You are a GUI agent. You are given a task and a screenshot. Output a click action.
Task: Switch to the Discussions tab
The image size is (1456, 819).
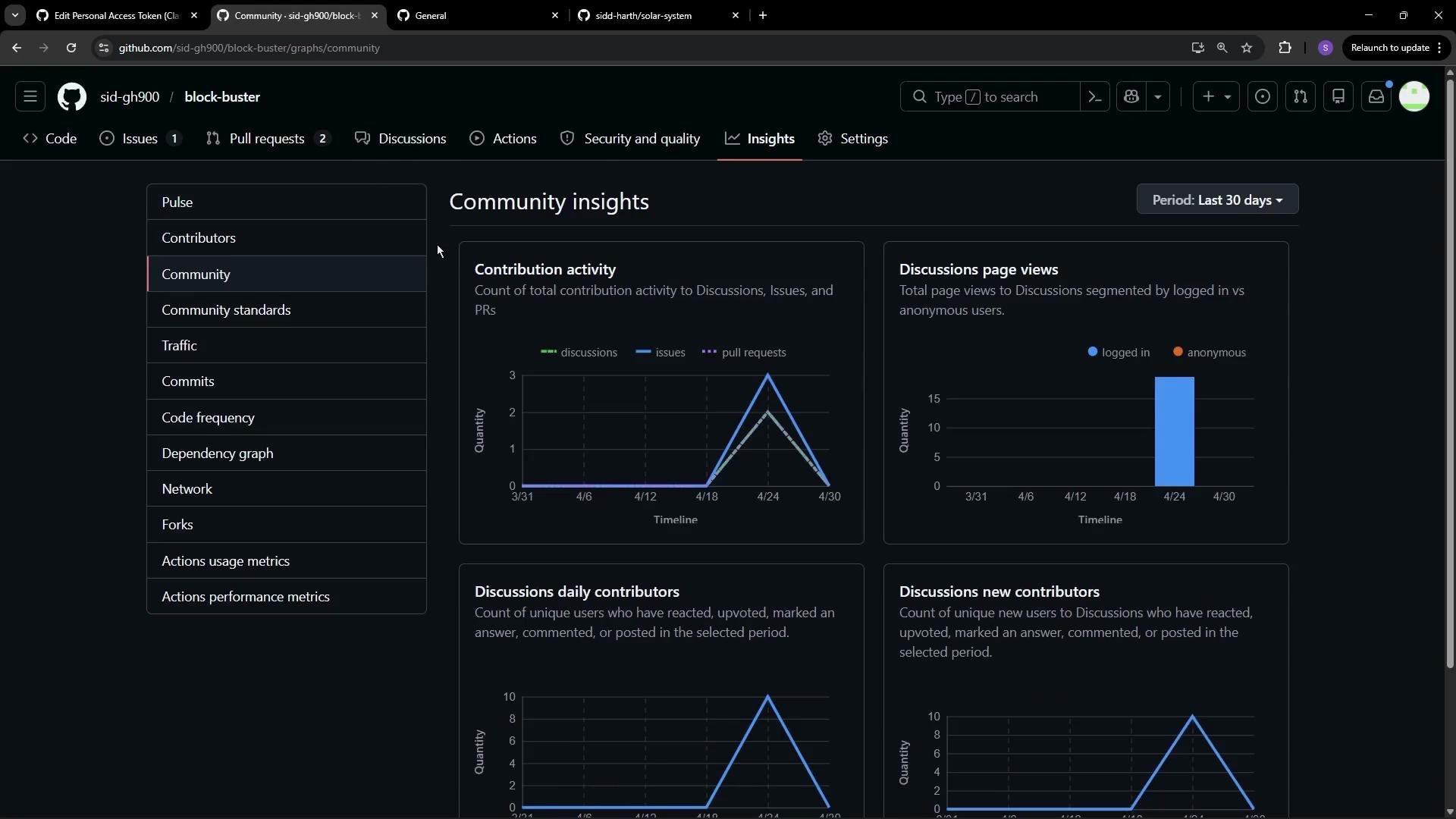tap(401, 139)
